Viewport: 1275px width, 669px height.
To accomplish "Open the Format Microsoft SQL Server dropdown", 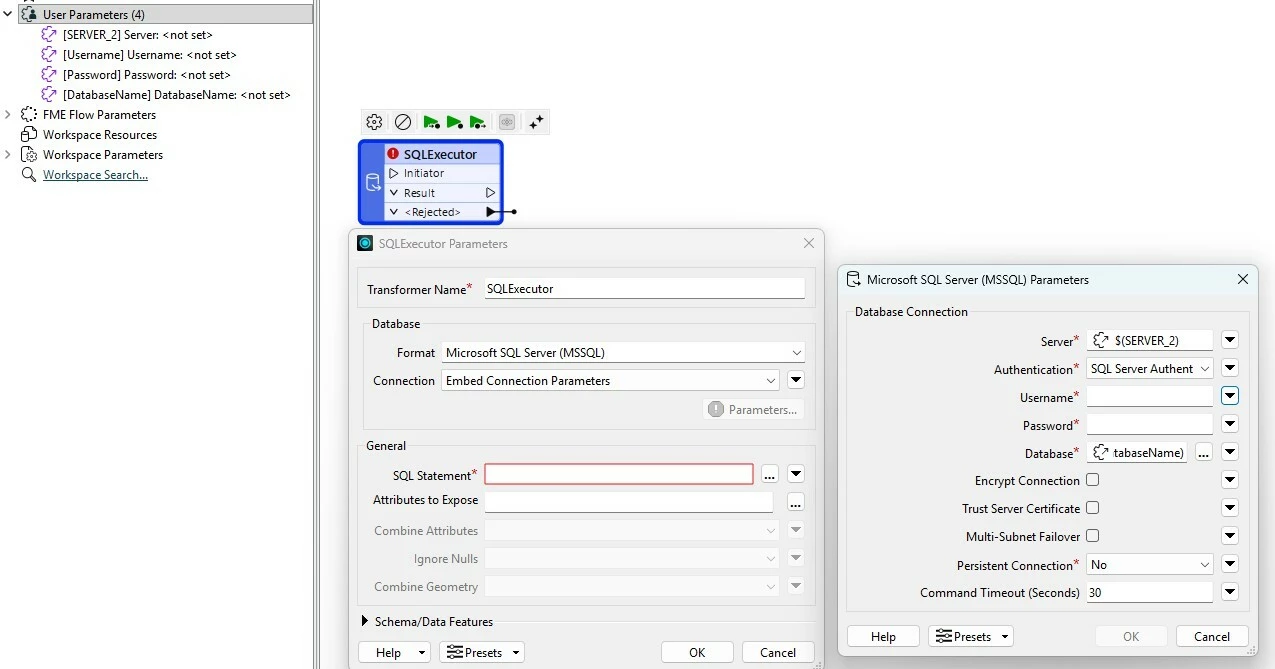I will pos(623,352).
